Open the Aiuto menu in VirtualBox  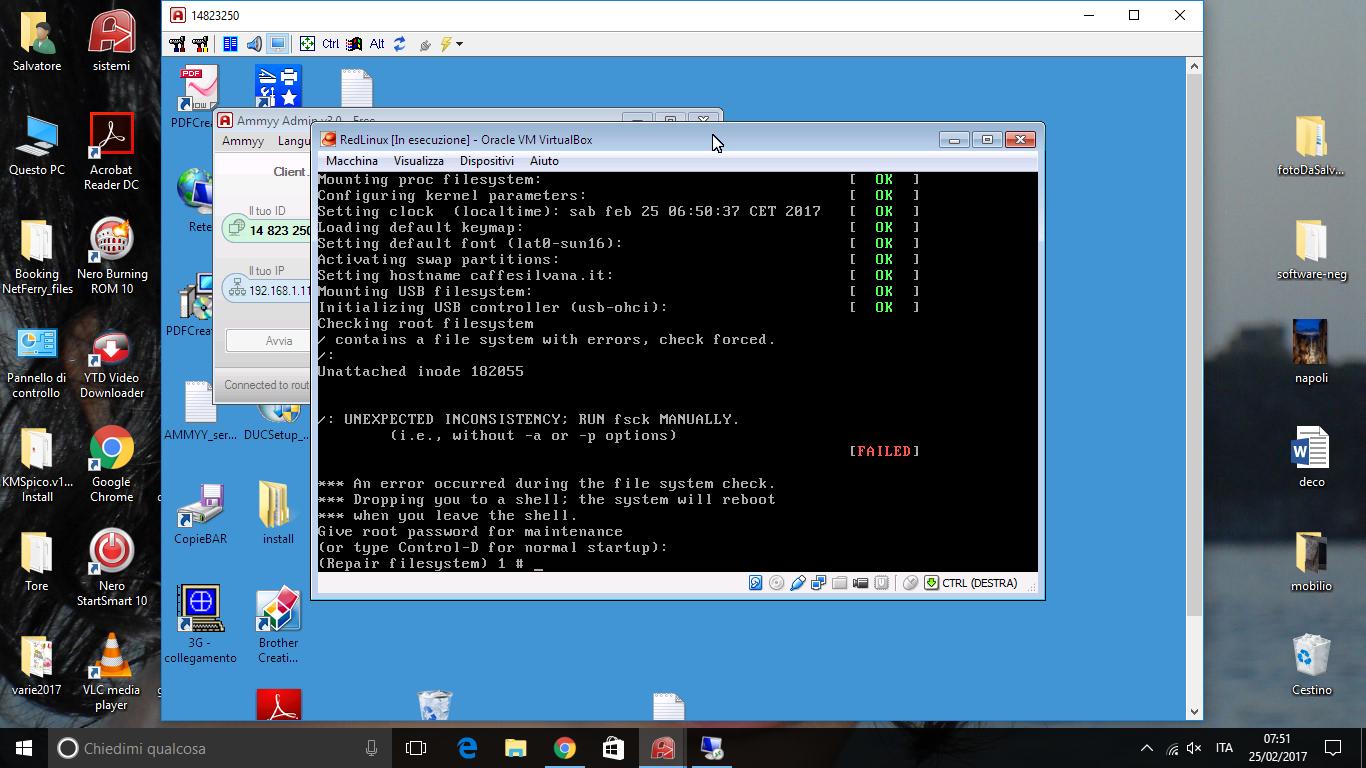coord(544,161)
